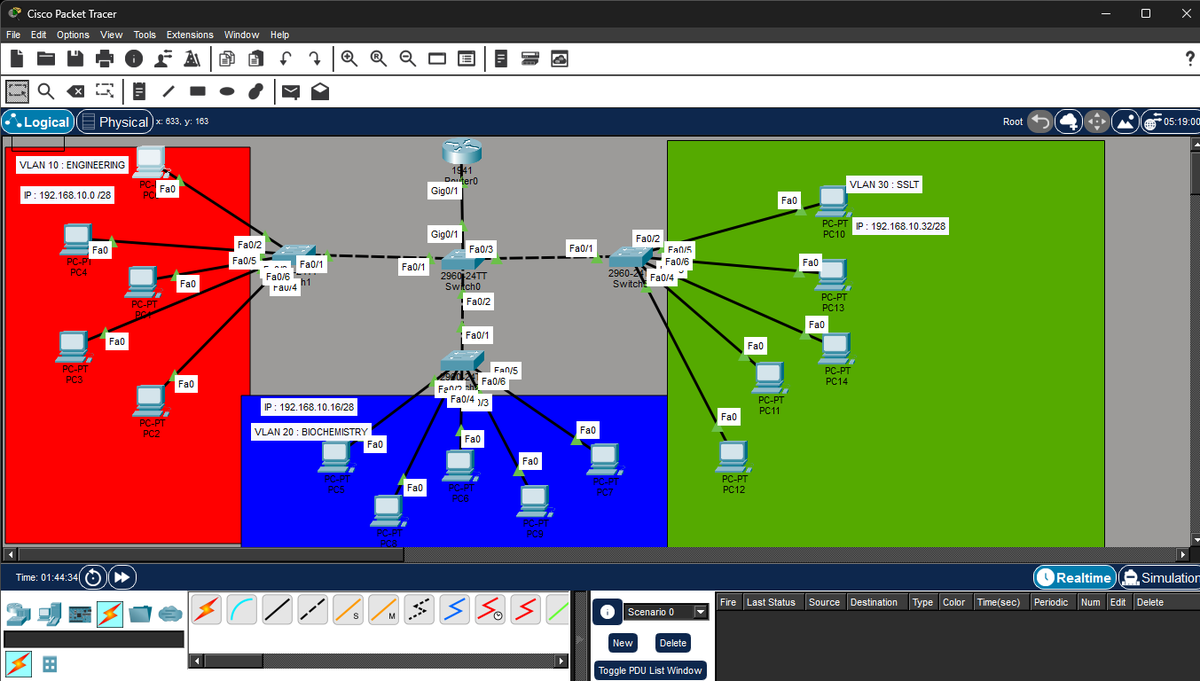This screenshot has height=681, width=1200.
Task: Choose the Draw Freeform tool
Action: coord(255,92)
